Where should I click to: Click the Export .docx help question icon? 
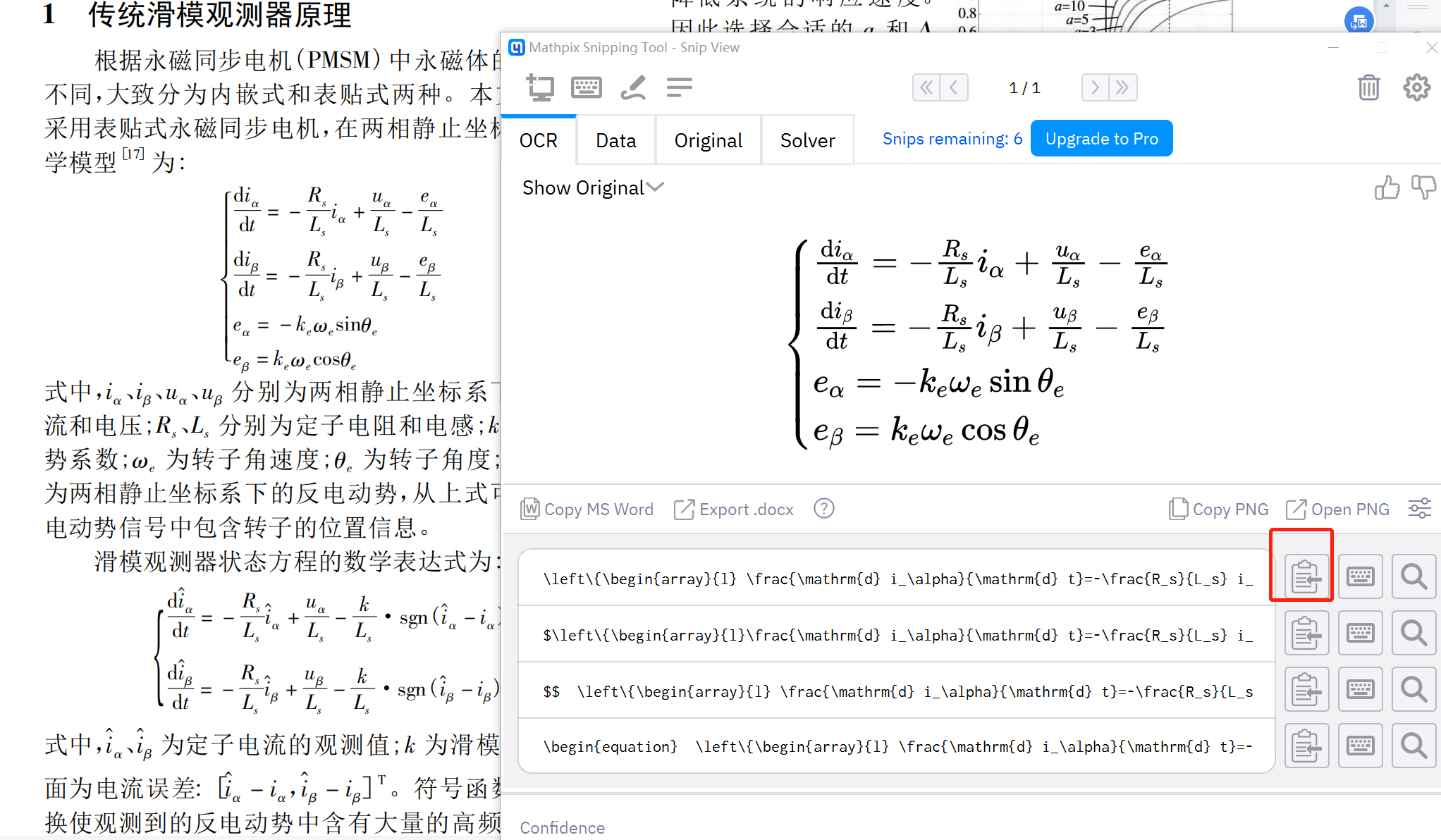pos(823,508)
